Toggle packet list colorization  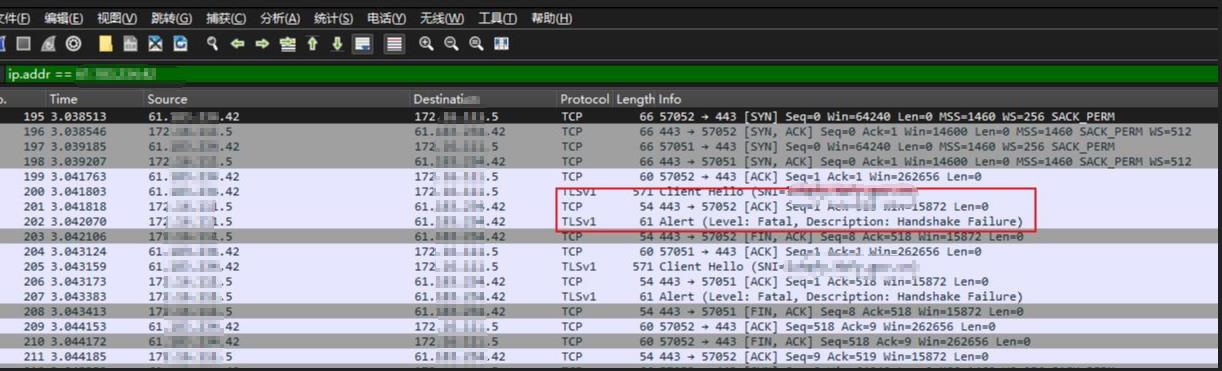click(394, 44)
